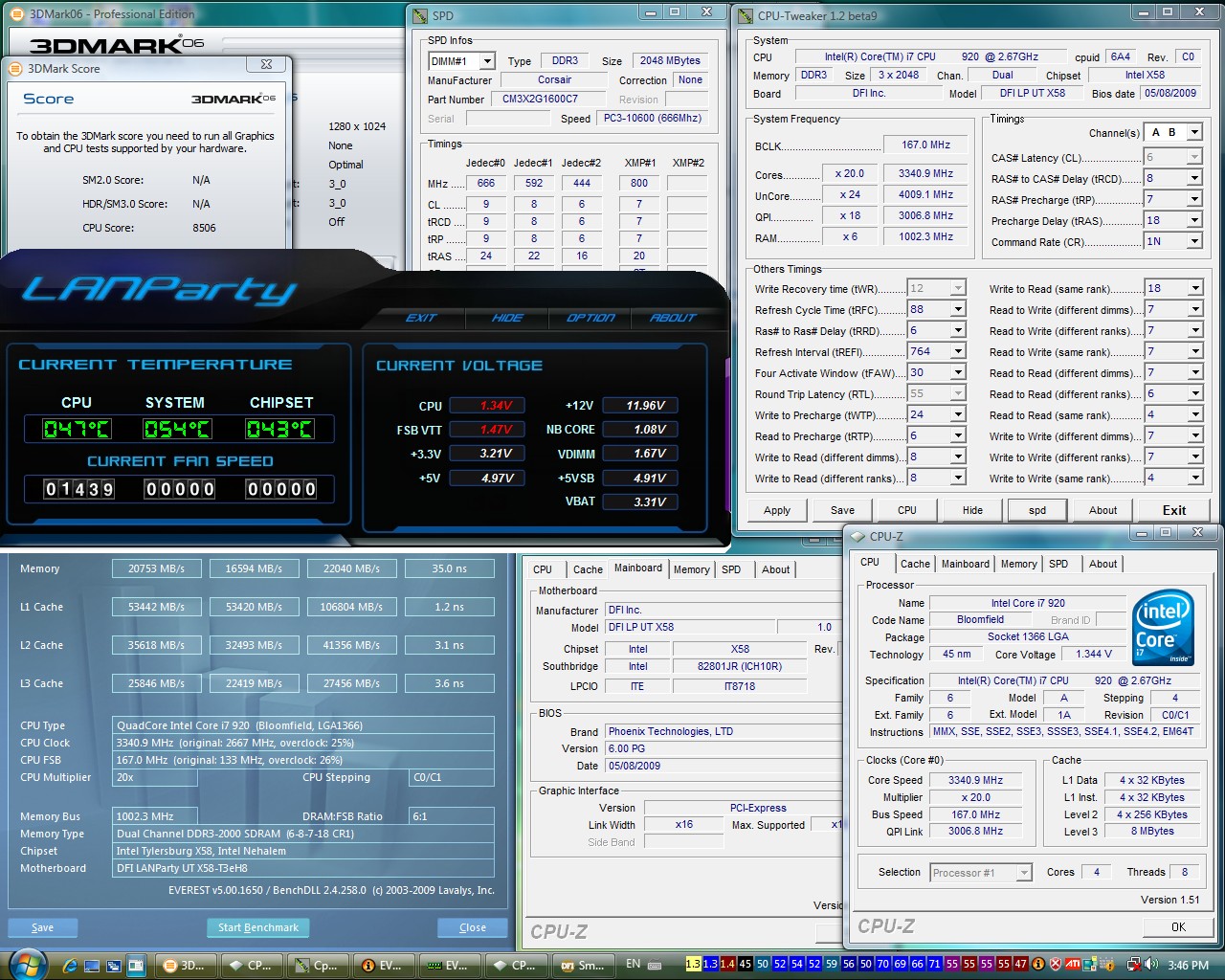Click the CPU temperature 047°C display
The image size is (1225, 980).
click(x=78, y=429)
